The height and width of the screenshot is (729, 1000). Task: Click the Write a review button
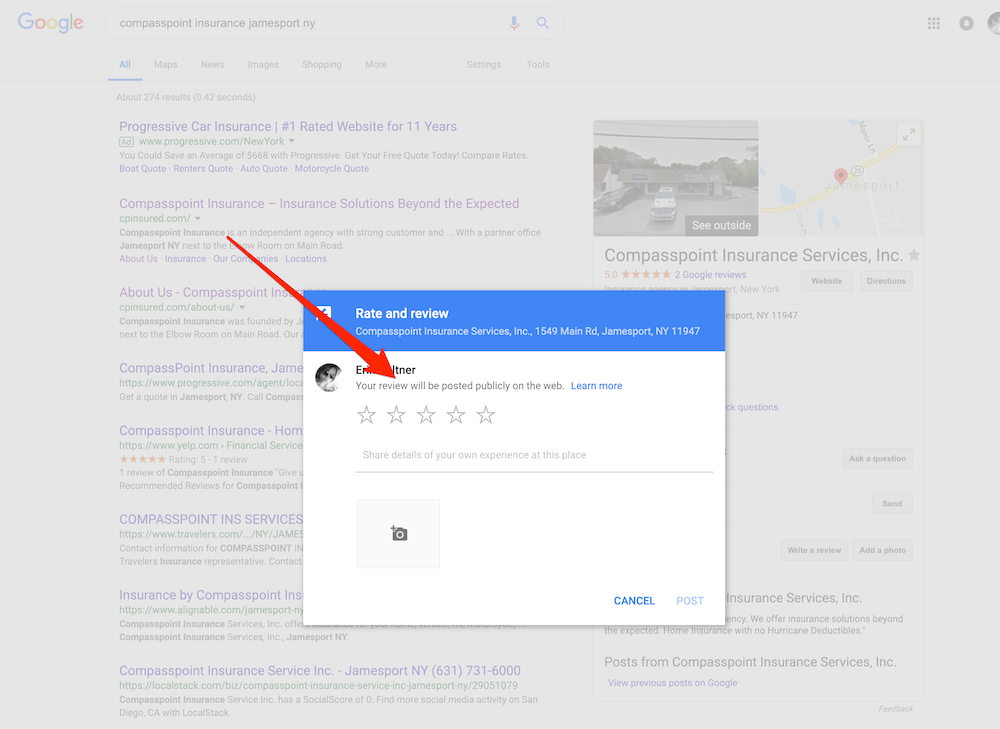(x=814, y=550)
